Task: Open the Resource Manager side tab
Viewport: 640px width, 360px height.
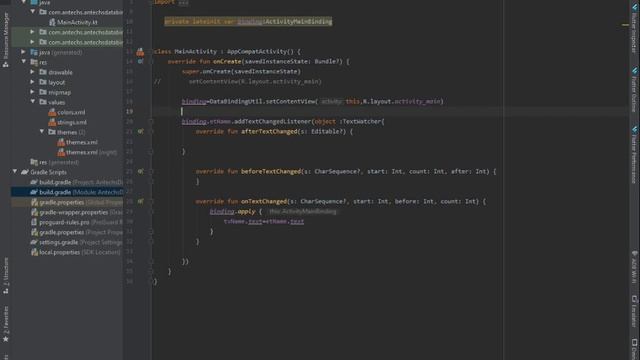Action: tap(5, 40)
